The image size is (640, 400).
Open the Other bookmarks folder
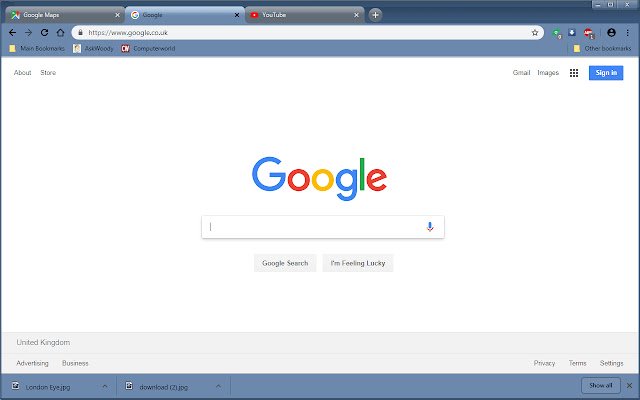tap(602, 49)
